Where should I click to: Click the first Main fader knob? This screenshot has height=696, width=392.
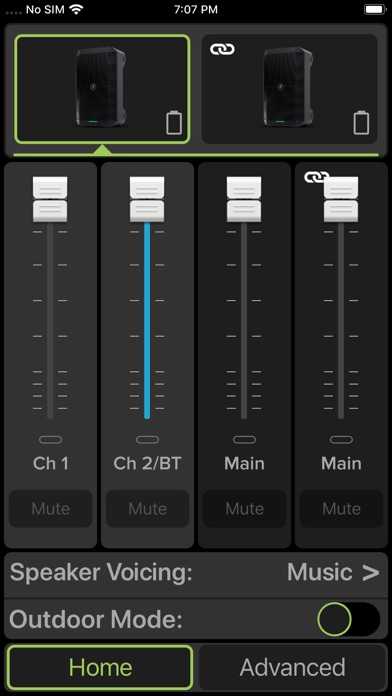[244, 199]
